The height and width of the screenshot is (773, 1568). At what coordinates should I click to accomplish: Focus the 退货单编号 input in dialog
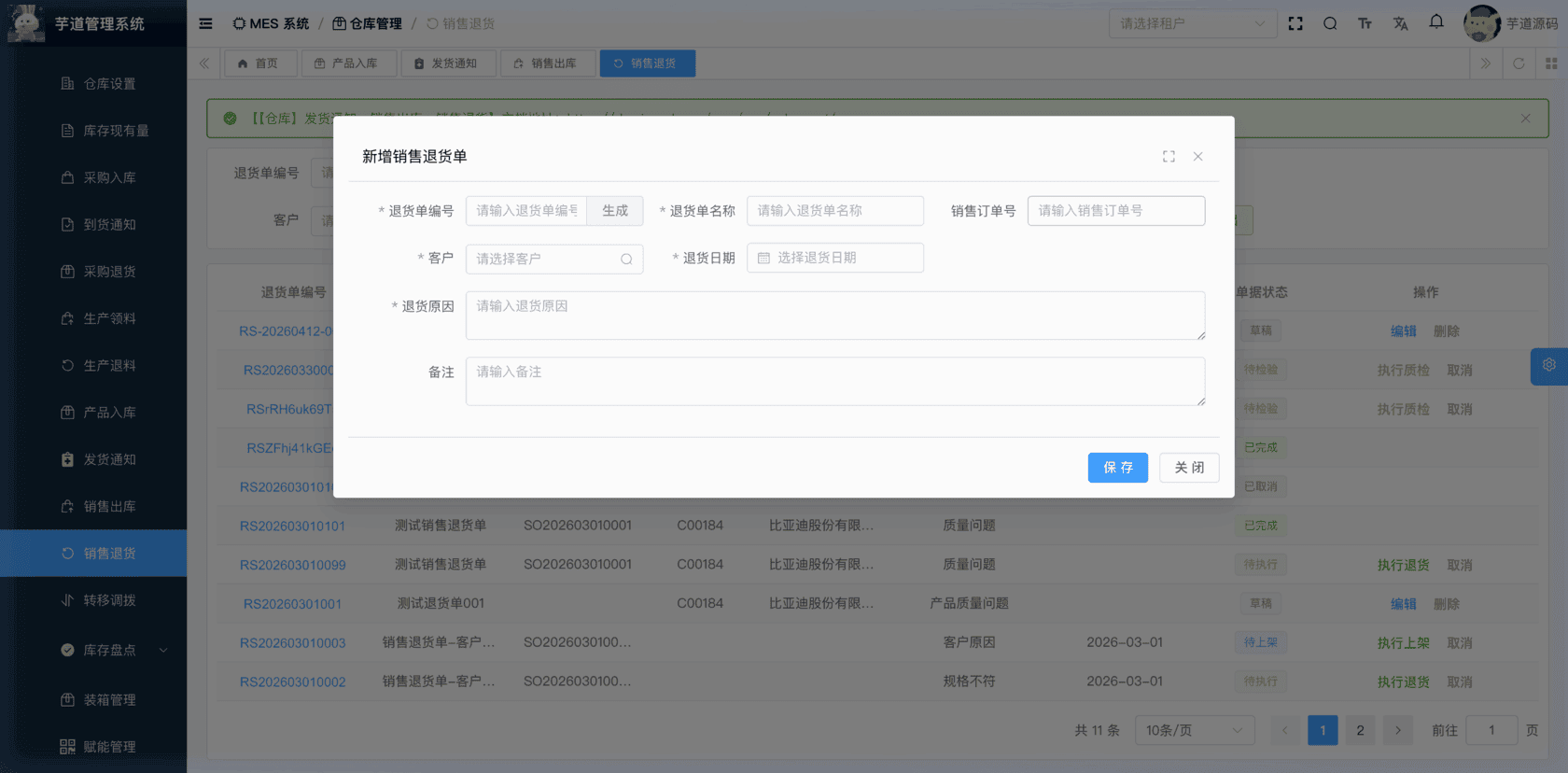[x=526, y=211]
